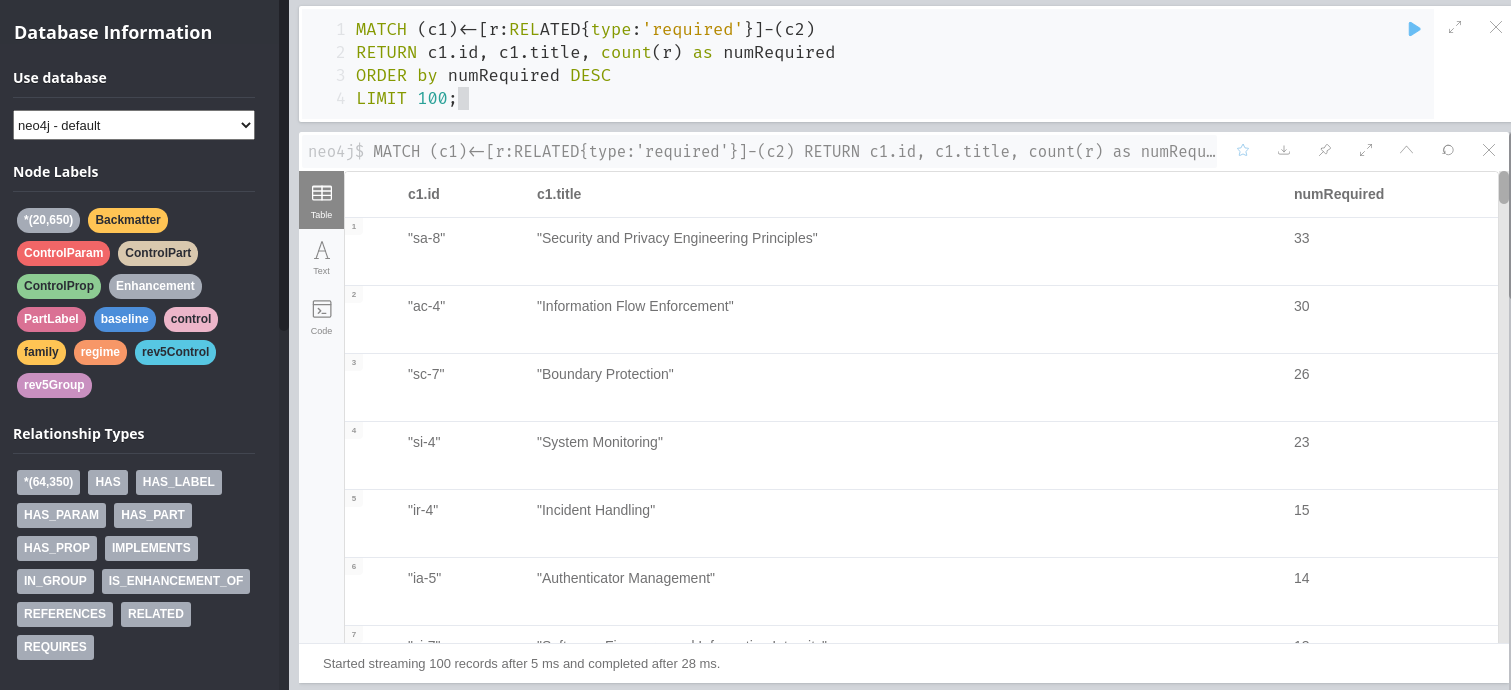The height and width of the screenshot is (690, 1511).
Task: Switch to Code view
Action: tap(322, 317)
